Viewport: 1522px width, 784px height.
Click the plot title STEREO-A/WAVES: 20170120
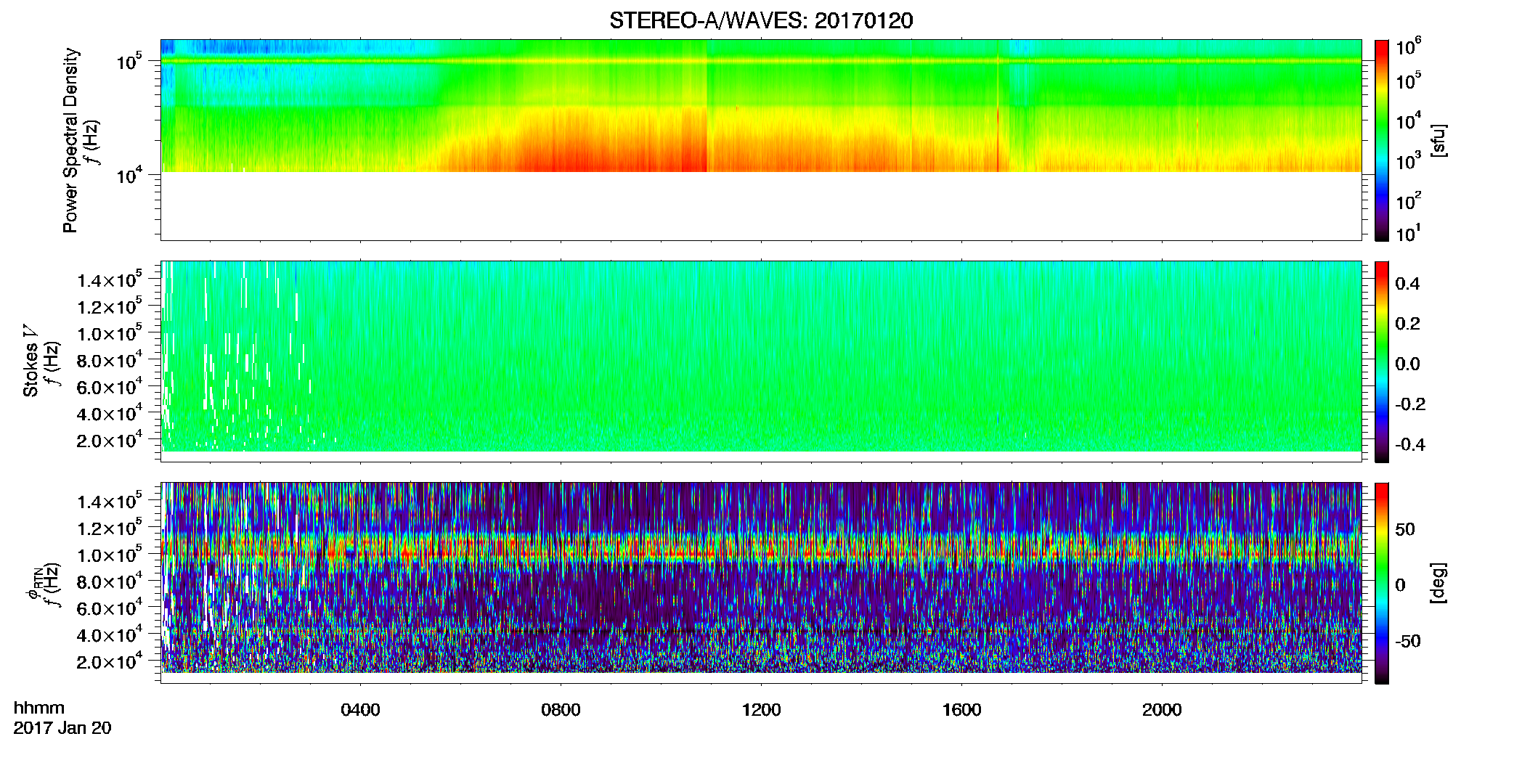pos(761,20)
